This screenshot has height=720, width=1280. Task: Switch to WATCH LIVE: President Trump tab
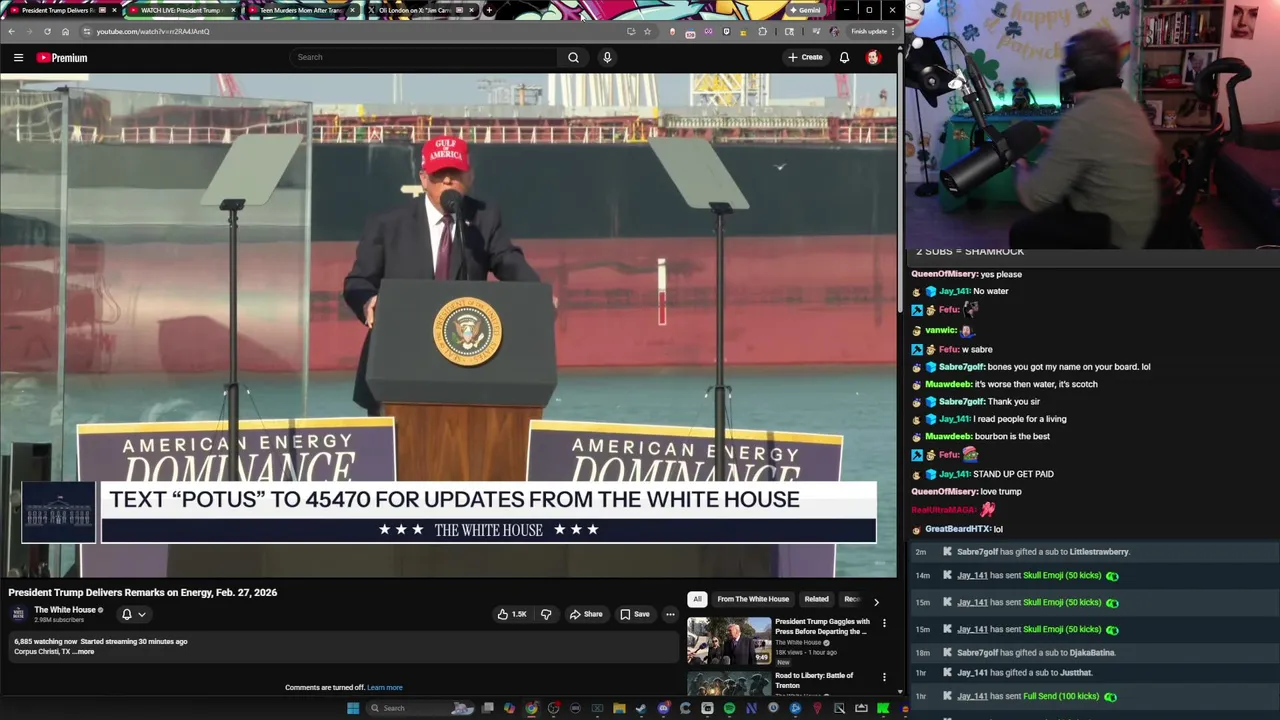[180, 10]
